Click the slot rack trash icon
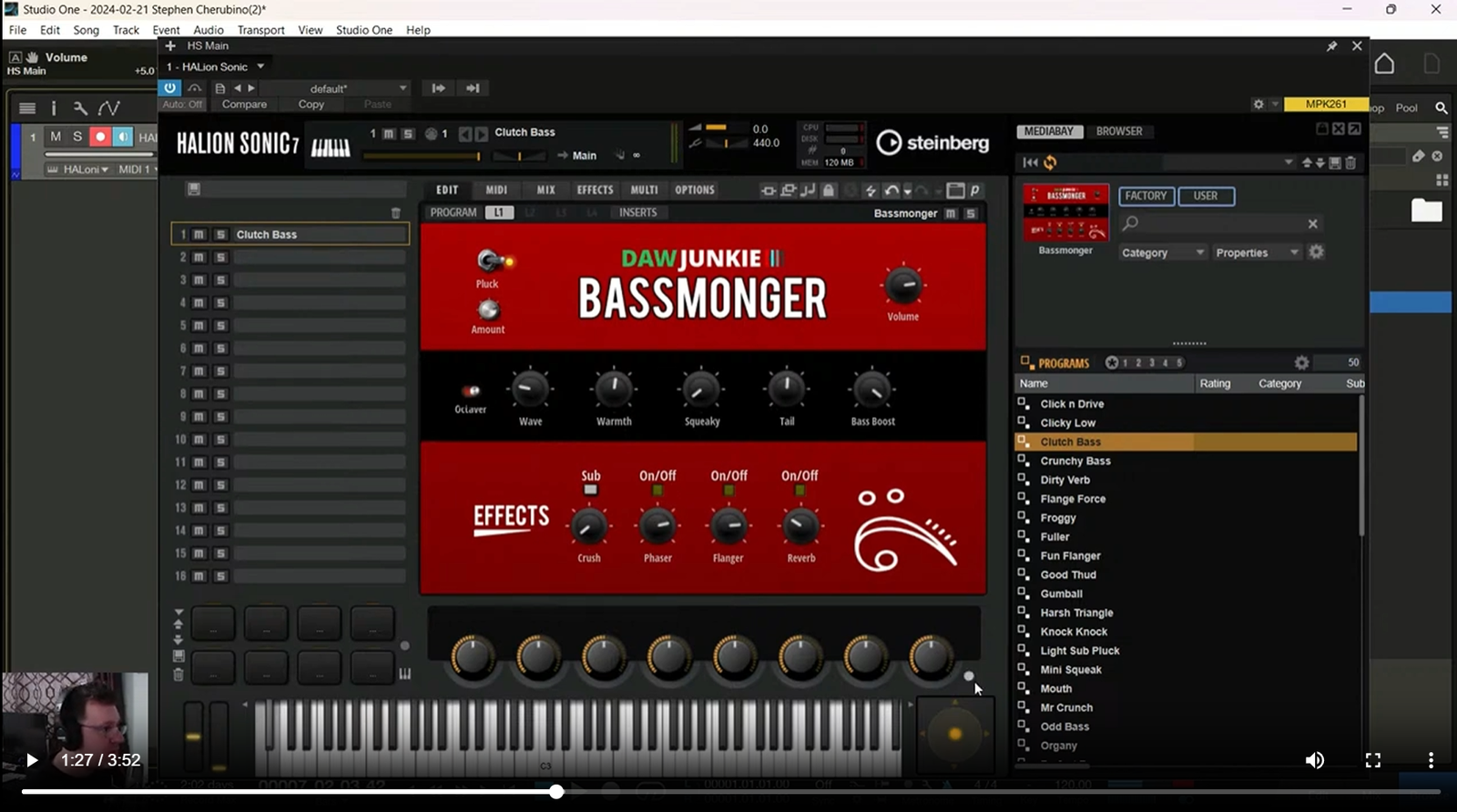The width and height of the screenshot is (1457, 812). pos(395,213)
